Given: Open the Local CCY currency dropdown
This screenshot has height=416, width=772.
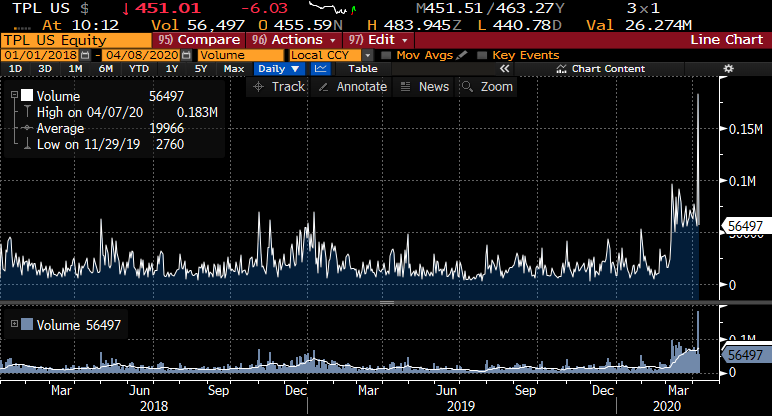Looking at the screenshot, I should point(320,54).
